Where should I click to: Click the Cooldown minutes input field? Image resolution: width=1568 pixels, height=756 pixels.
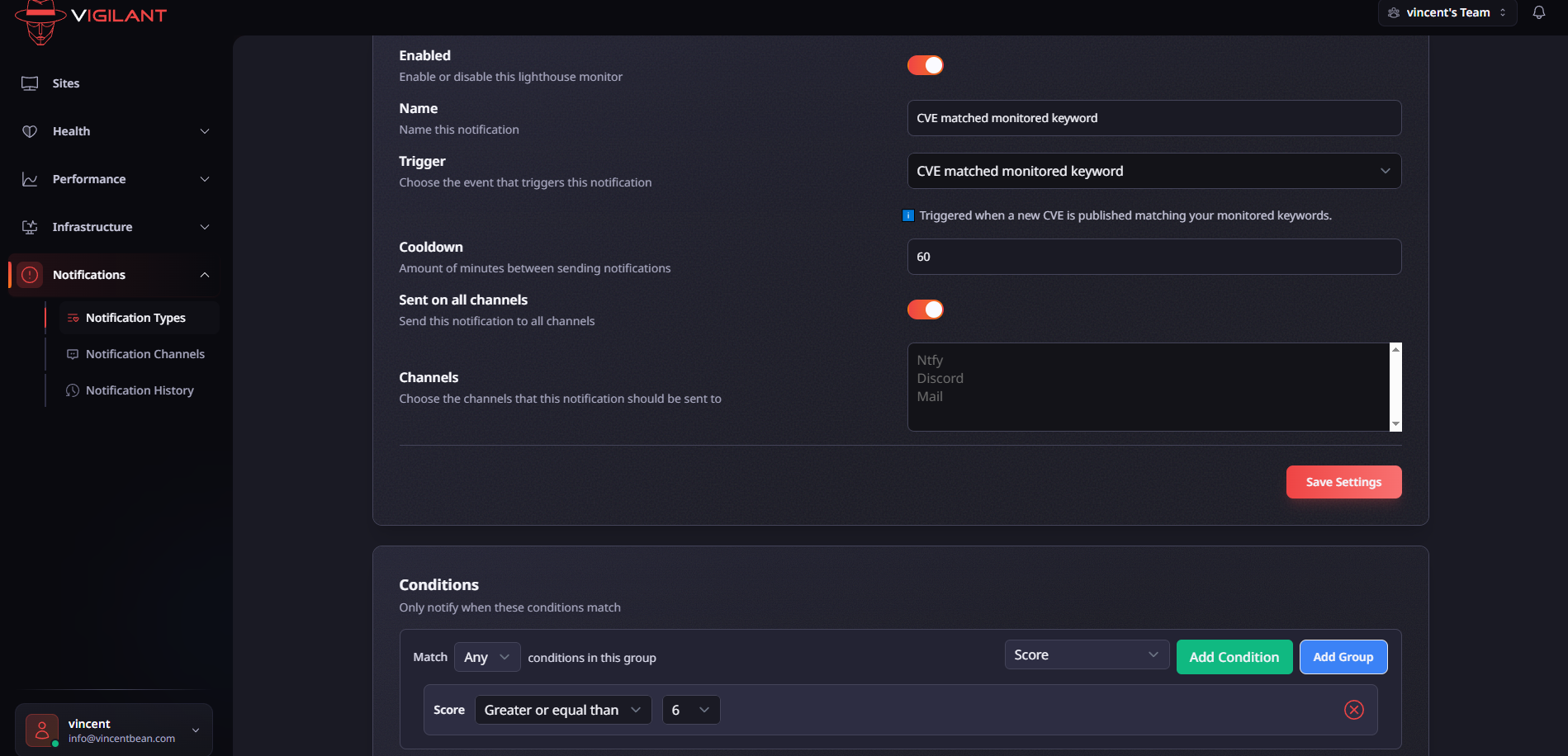pos(1153,257)
